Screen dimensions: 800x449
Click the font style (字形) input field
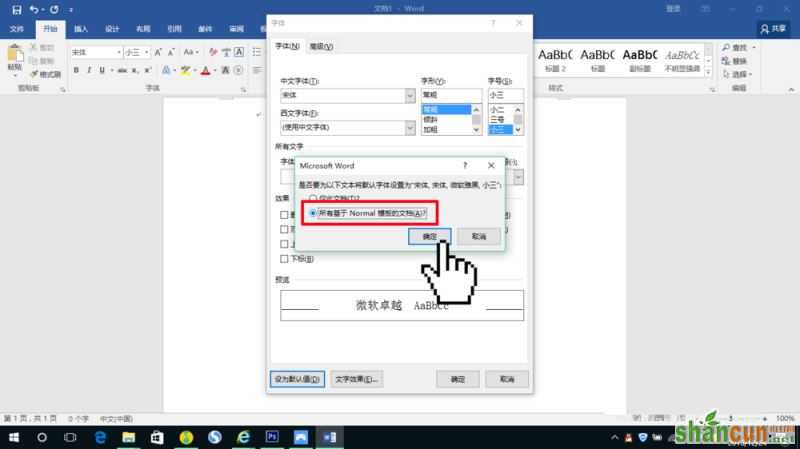[452, 95]
